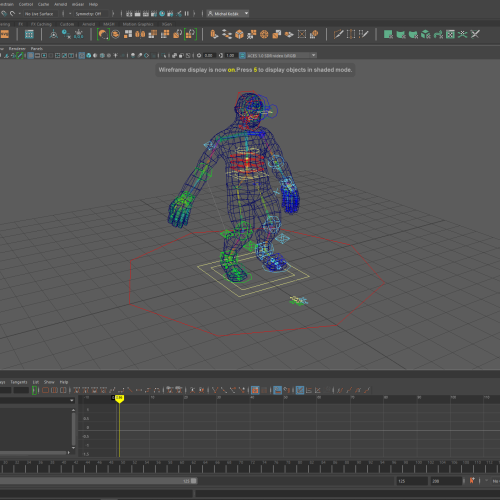The width and height of the screenshot is (500, 500).
Task: Toggle the view transform button beside ACES dropdown
Action: [242, 55]
